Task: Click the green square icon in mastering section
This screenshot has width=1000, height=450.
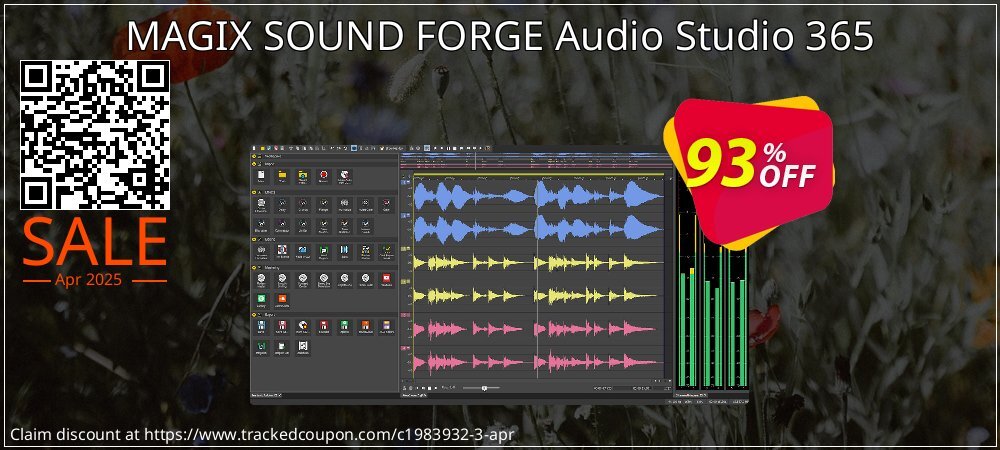Action: [x=261, y=298]
